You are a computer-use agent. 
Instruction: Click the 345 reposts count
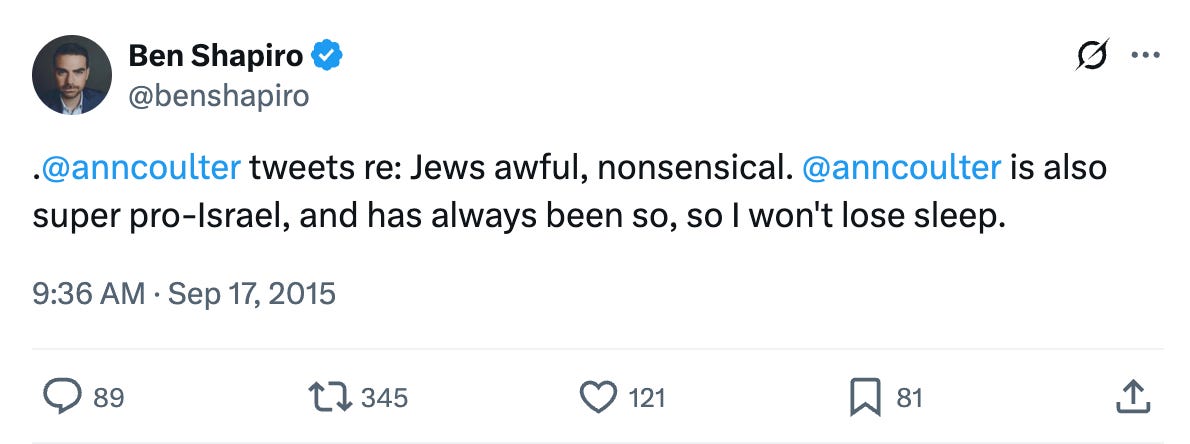(384, 398)
